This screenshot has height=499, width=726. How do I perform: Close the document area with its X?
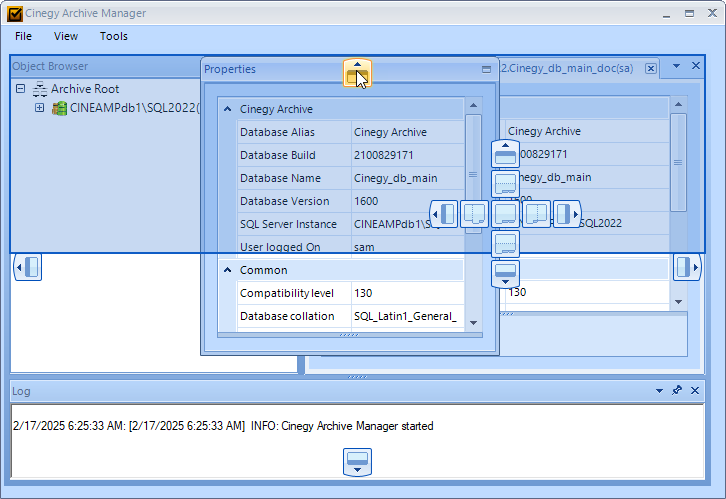tap(695, 66)
